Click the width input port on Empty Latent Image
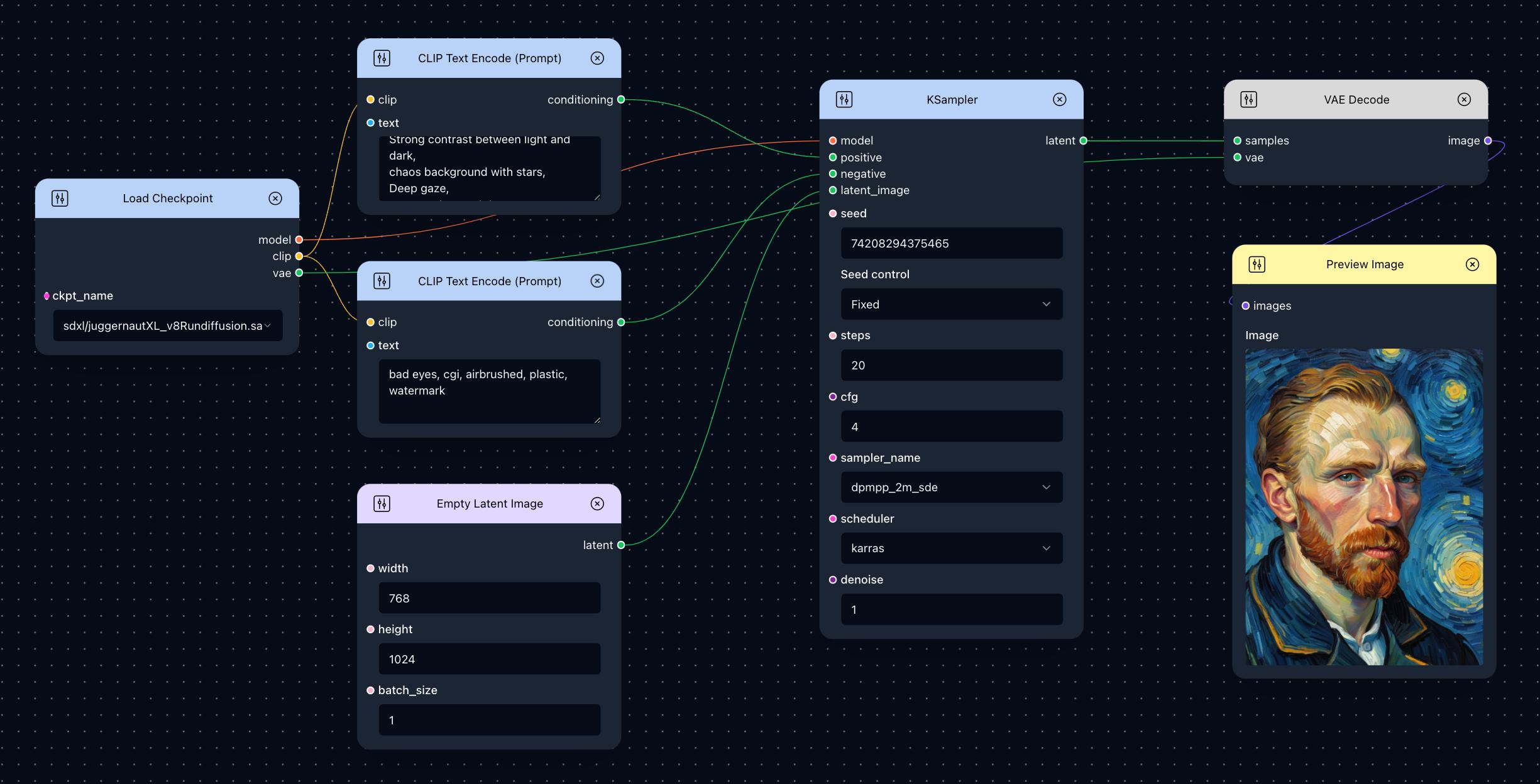 click(x=370, y=569)
